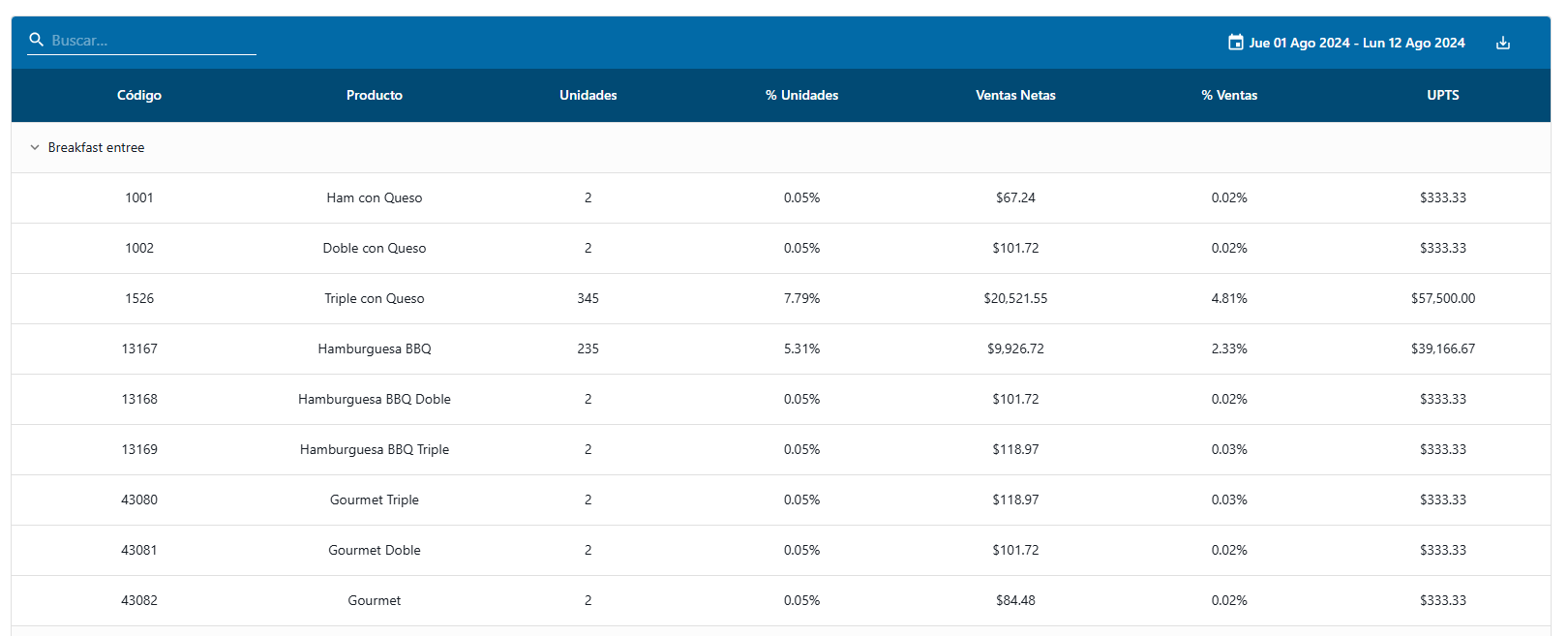Click the calendar icon beside the date range
The height and width of the screenshot is (636, 1568).
click(x=1235, y=43)
